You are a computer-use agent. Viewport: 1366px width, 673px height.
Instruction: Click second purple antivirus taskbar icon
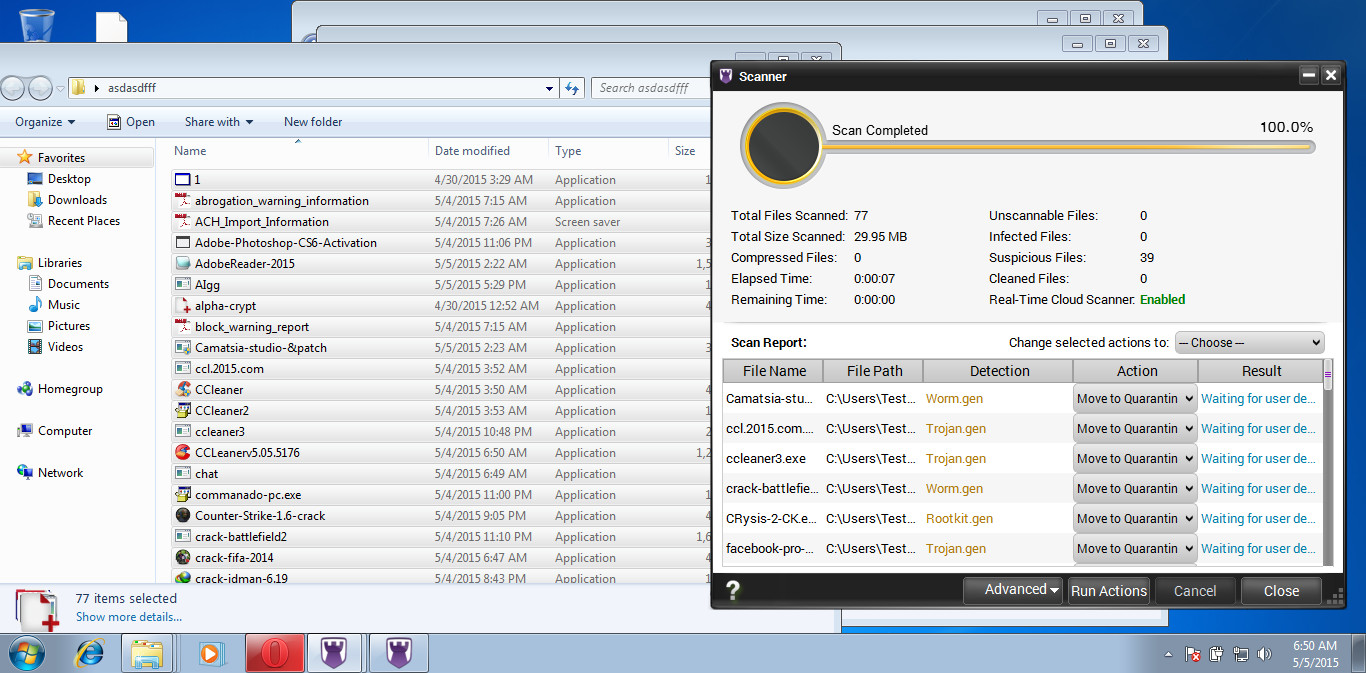coord(399,653)
